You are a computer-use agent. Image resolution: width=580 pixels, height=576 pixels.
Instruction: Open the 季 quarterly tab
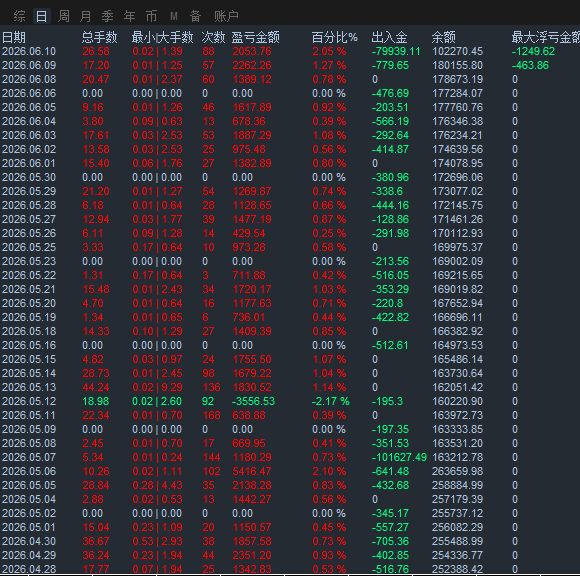tap(107, 16)
